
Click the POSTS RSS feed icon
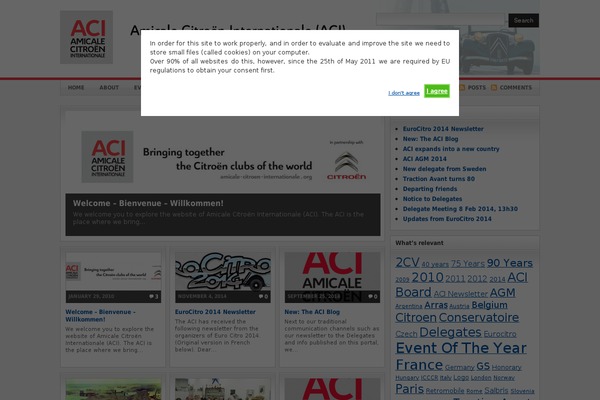(x=462, y=88)
